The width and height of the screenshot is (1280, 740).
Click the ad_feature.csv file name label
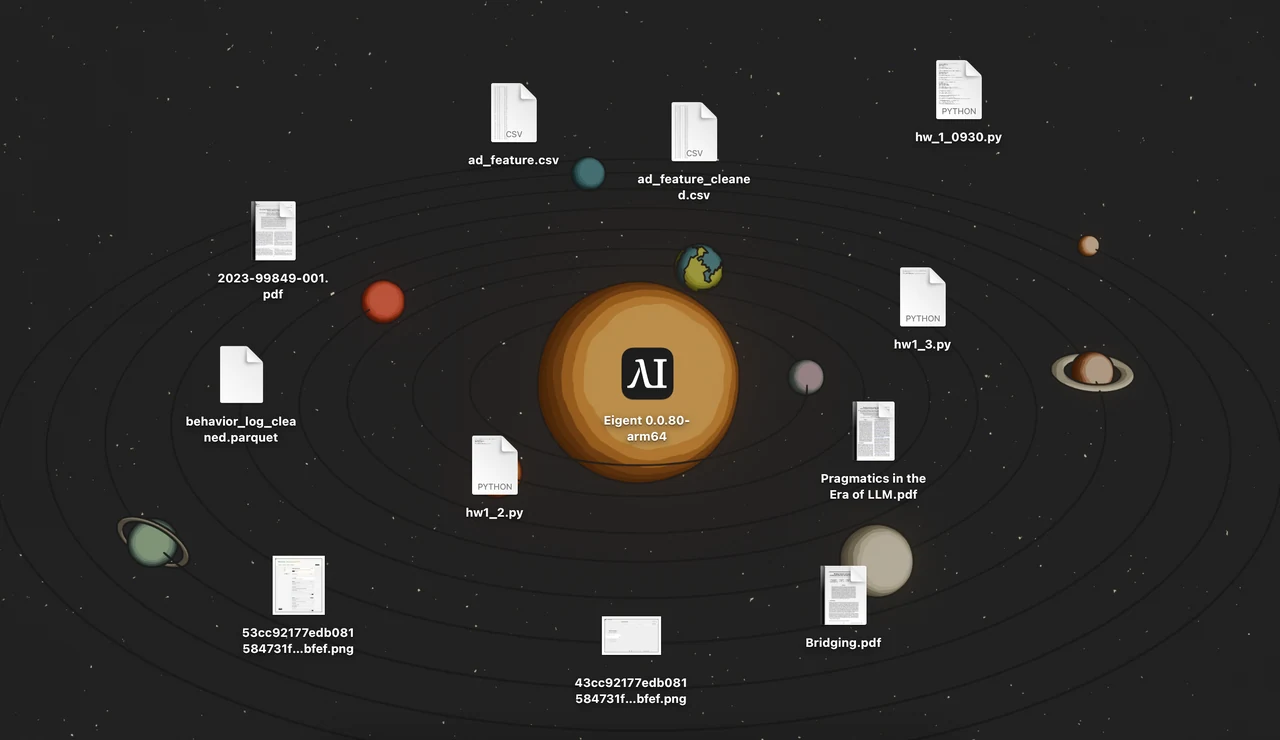[513, 160]
